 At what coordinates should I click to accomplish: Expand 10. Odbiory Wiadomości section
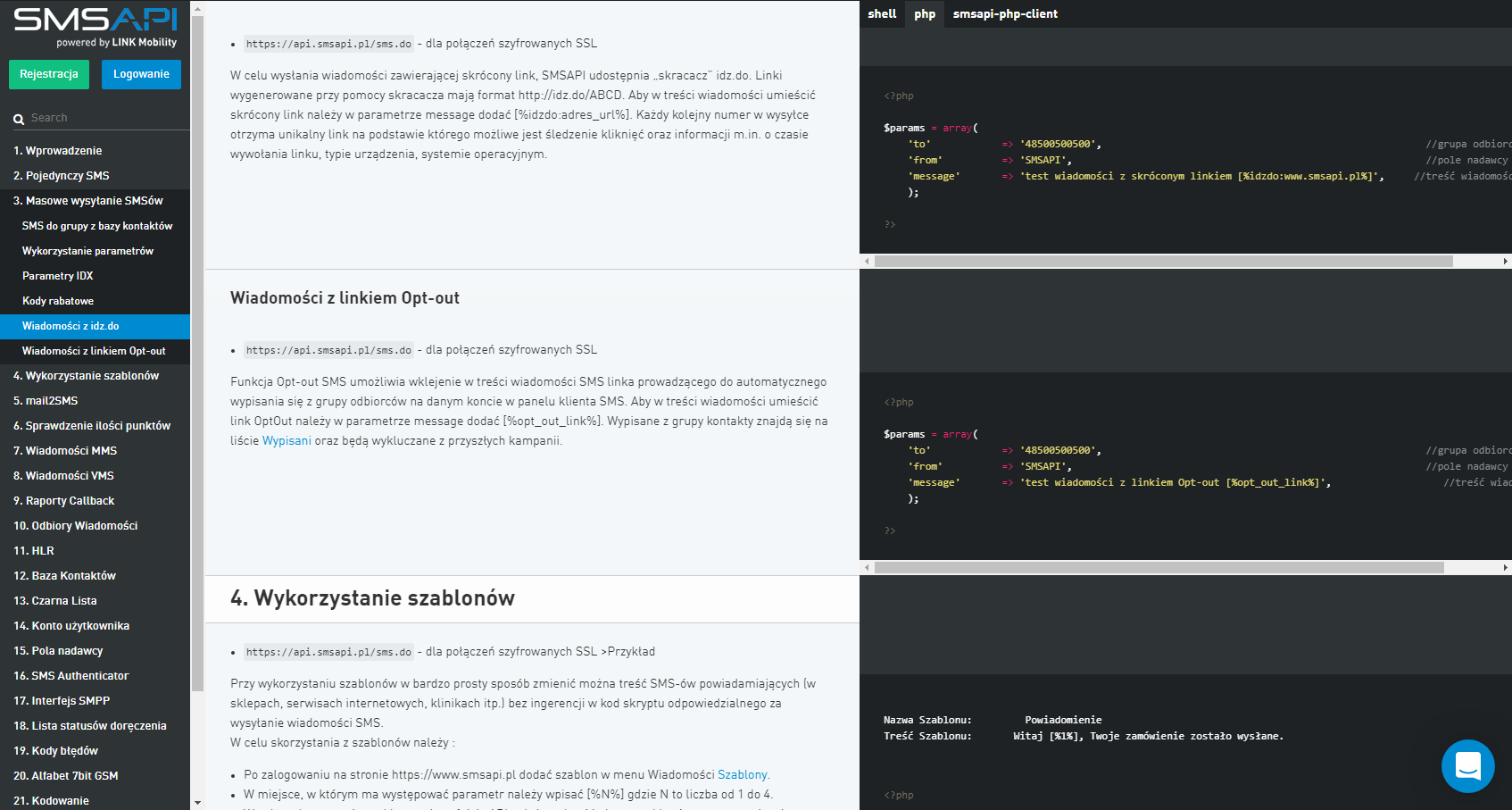tap(95, 526)
